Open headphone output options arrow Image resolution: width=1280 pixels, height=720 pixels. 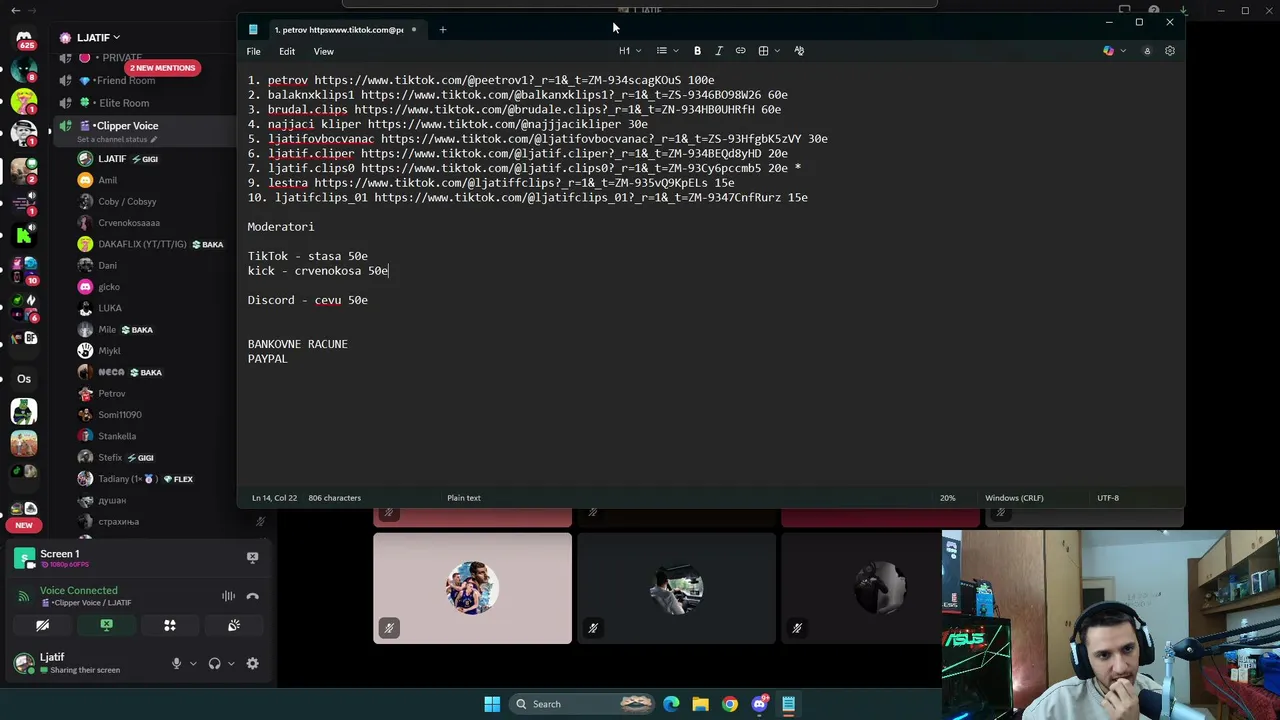pyautogui.click(x=231, y=663)
